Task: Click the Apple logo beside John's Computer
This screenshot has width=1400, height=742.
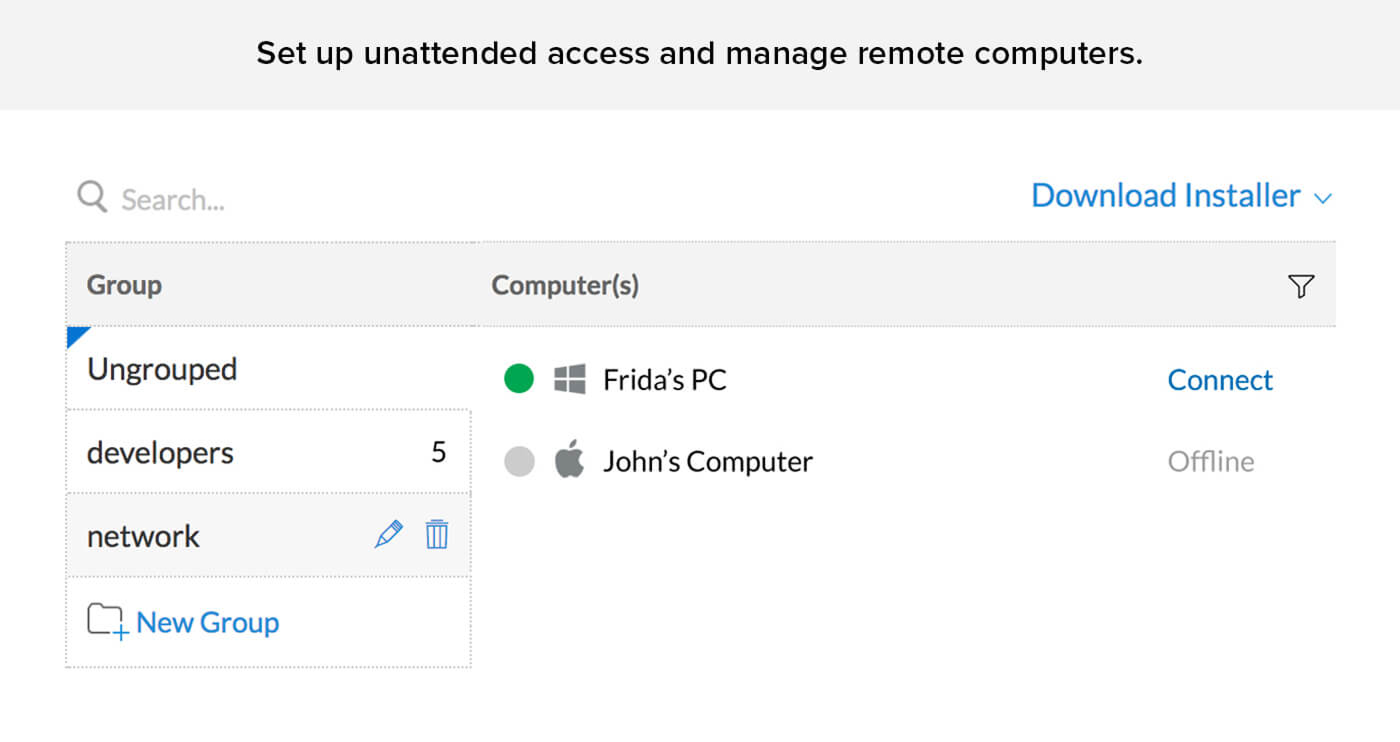Action: pyautogui.click(x=570, y=461)
